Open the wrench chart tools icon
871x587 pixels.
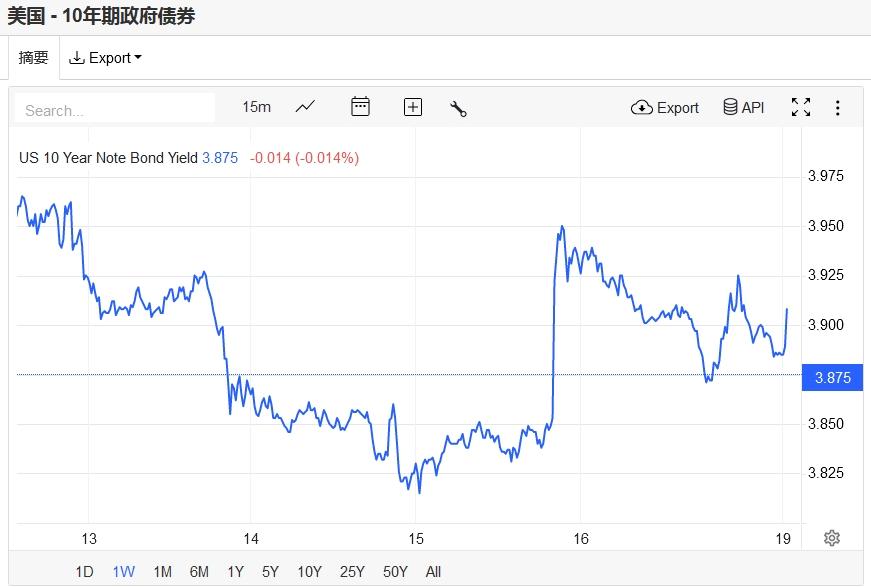(459, 108)
